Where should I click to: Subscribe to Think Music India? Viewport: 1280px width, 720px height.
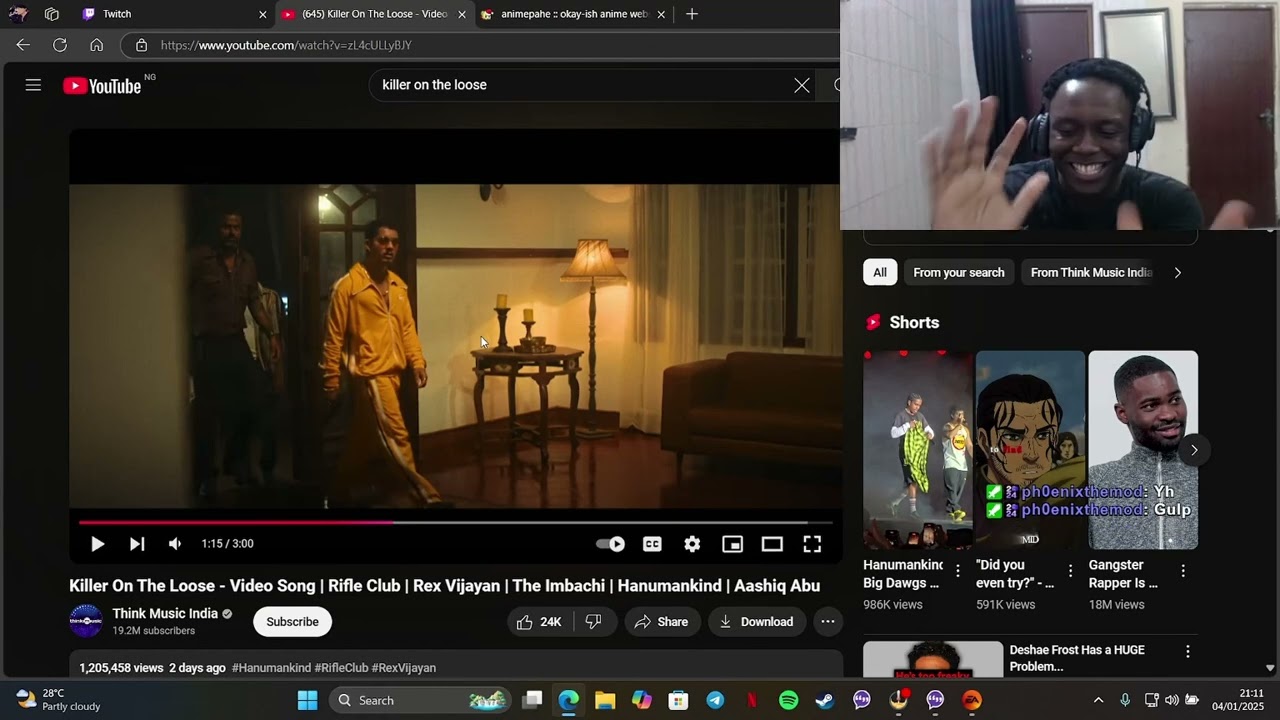292,622
